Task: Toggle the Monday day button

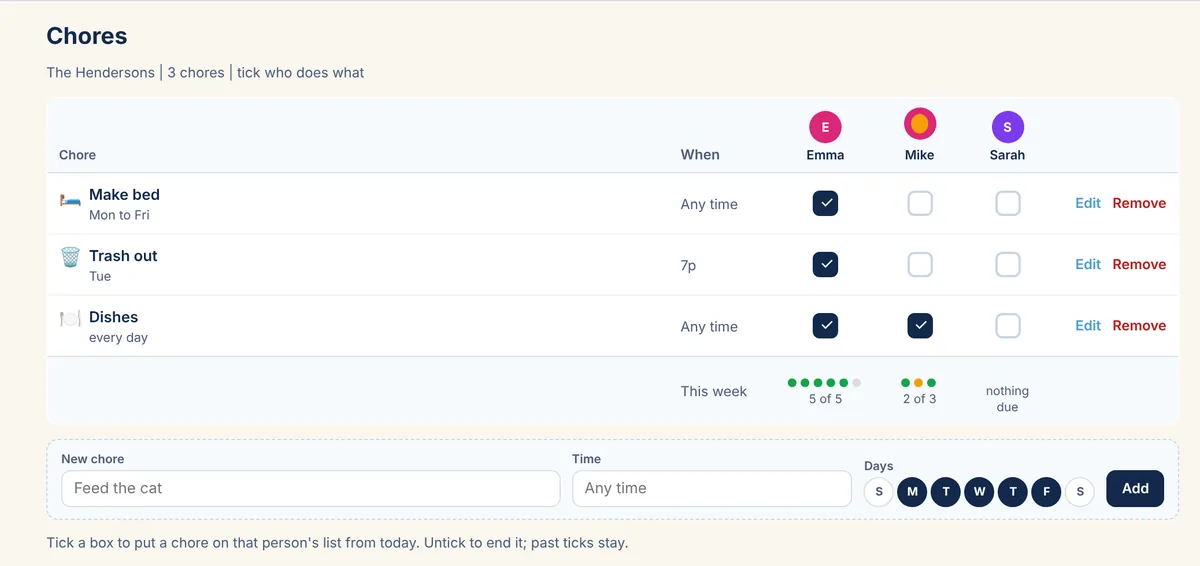Action: pyautogui.click(x=912, y=491)
